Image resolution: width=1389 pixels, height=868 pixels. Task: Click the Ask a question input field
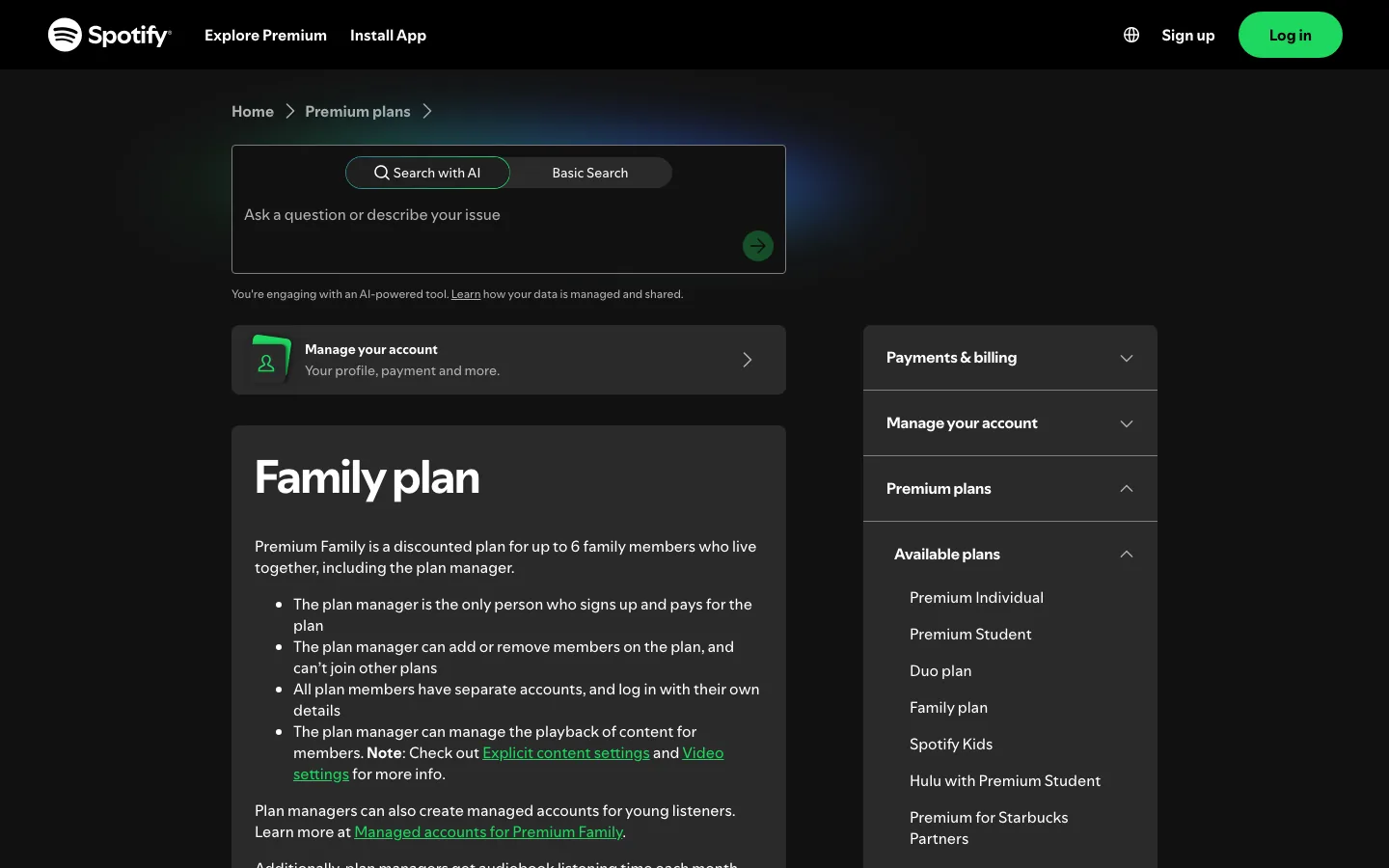coord(508,215)
